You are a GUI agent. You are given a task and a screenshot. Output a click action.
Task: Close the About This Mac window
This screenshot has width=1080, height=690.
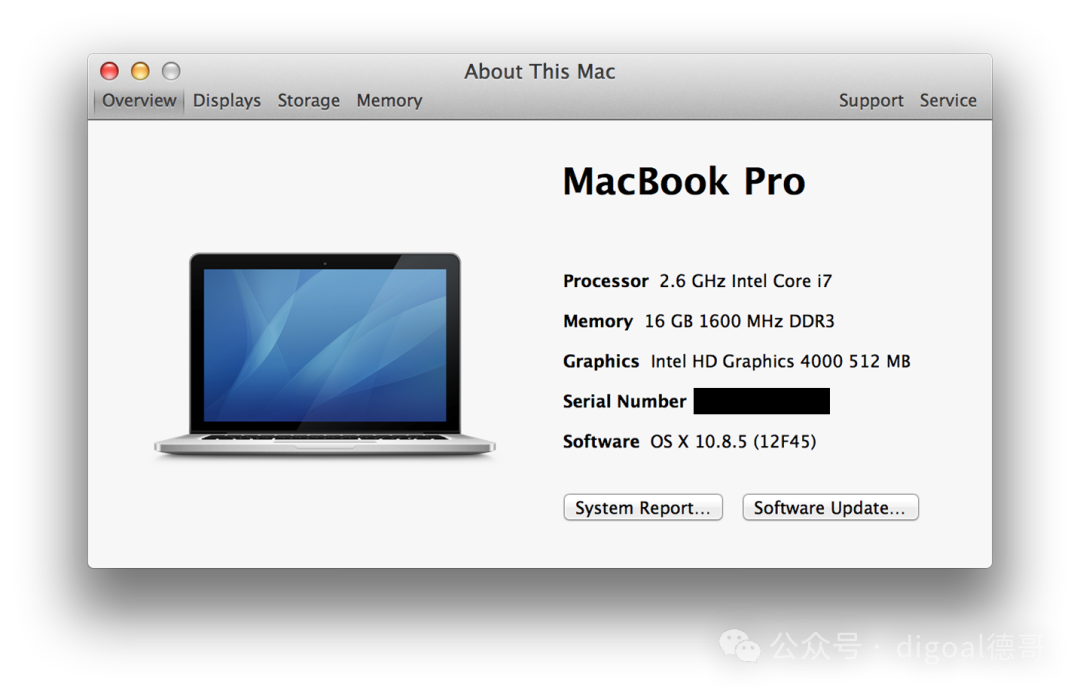[110, 71]
